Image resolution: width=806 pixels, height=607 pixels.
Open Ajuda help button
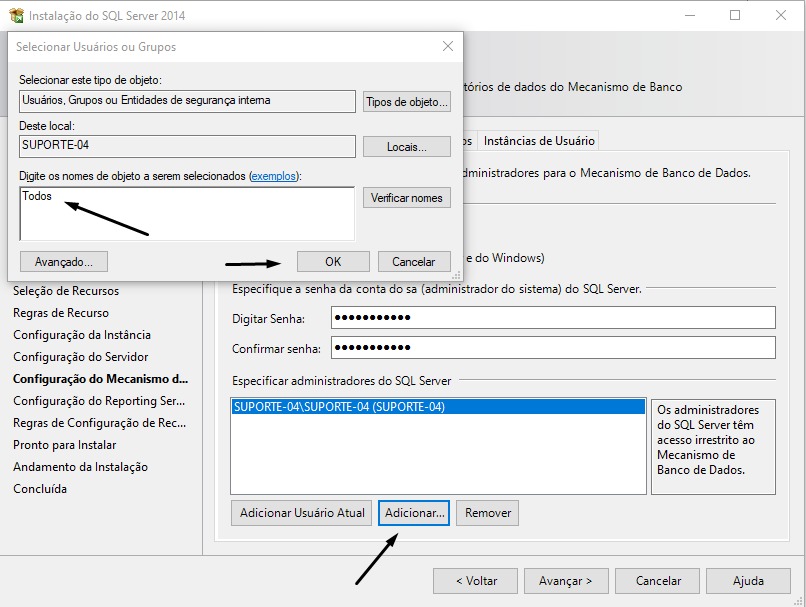tap(748, 581)
